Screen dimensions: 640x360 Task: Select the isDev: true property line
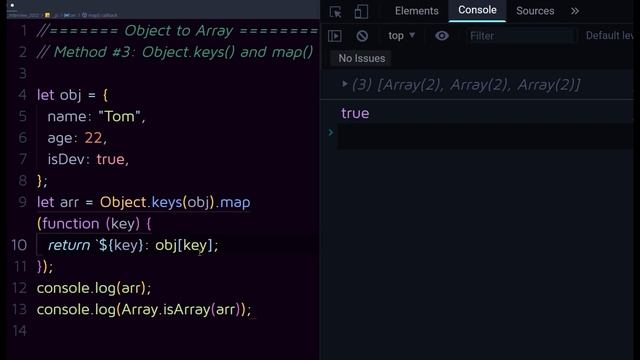click(x=88, y=159)
